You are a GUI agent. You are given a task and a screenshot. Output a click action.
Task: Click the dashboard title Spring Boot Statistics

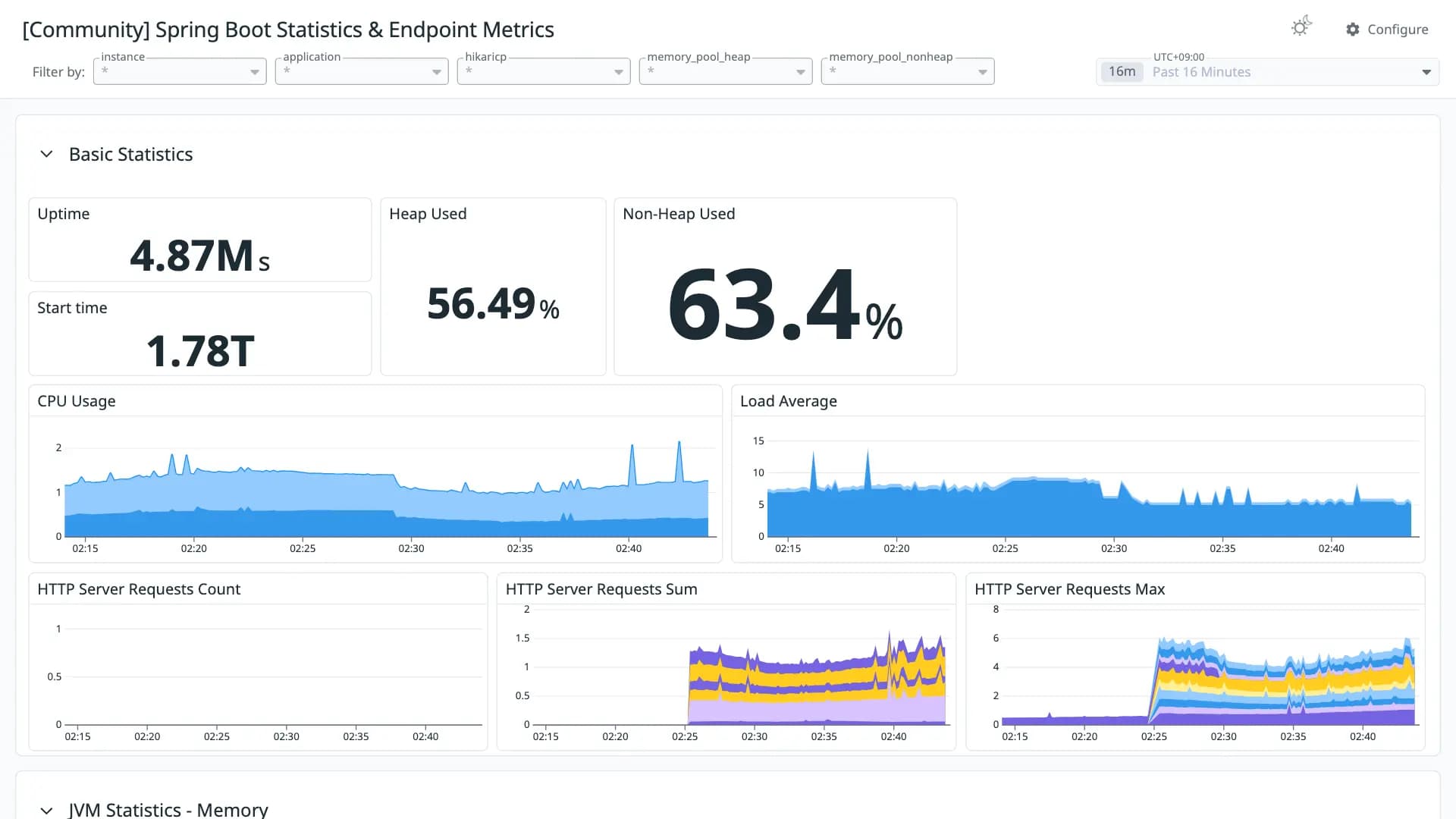pos(288,30)
